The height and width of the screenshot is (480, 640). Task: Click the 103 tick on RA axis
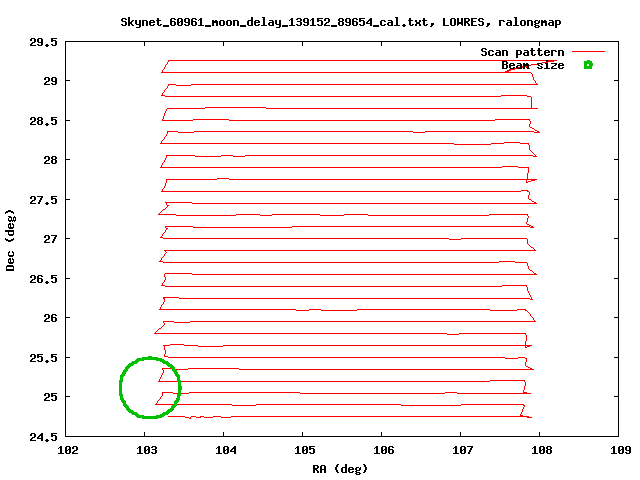pos(145,450)
